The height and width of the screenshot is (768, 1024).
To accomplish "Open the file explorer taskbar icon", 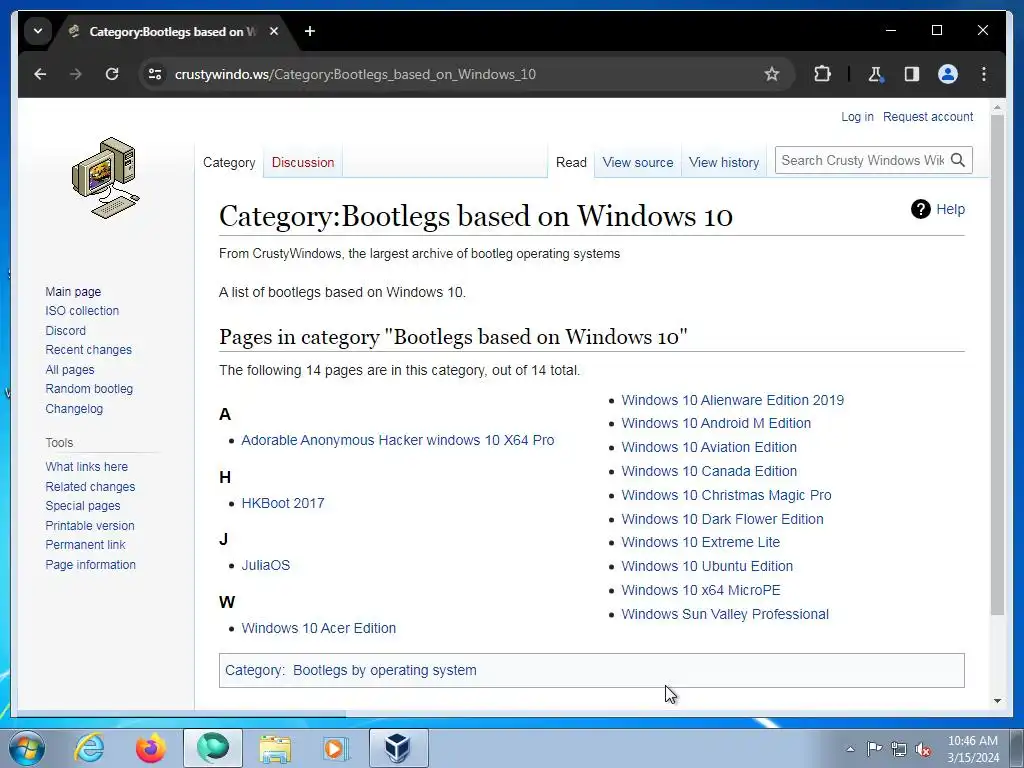I will click(x=275, y=748).
